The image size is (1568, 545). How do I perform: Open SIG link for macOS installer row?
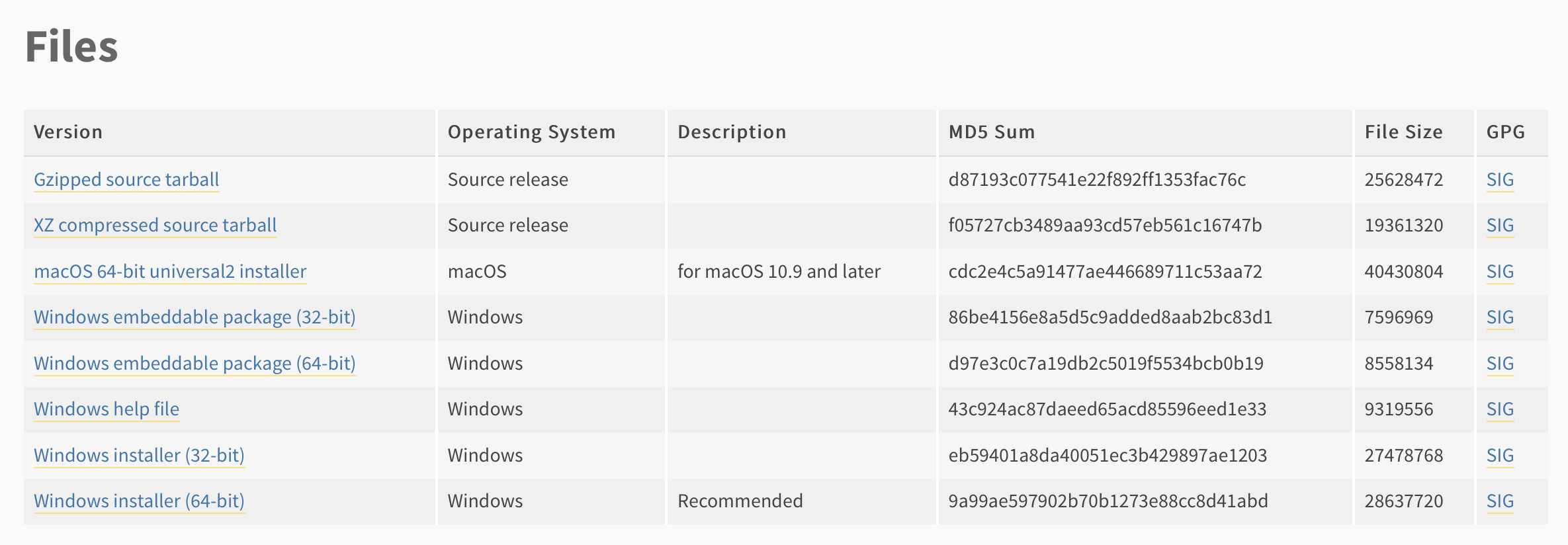point(1500,272)
